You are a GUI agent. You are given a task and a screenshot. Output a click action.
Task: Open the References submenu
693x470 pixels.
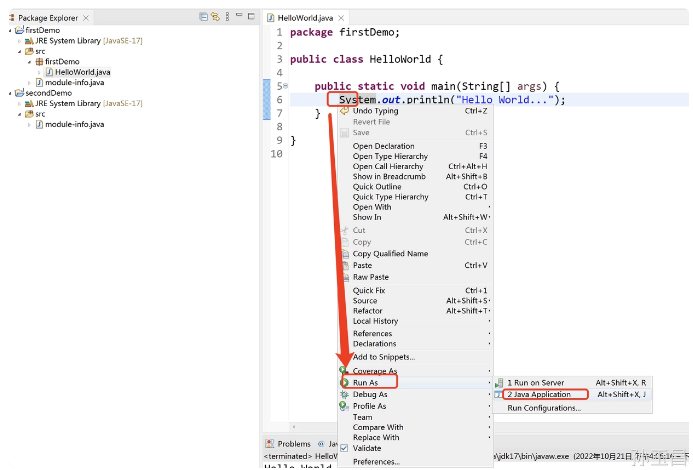pos(415,333)
